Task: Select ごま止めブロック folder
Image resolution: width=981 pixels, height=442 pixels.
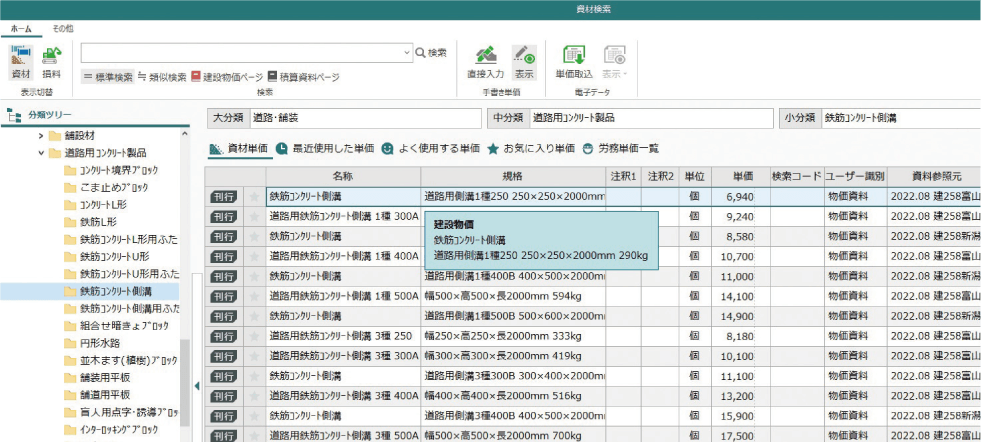Action: [x=106, y=187]
